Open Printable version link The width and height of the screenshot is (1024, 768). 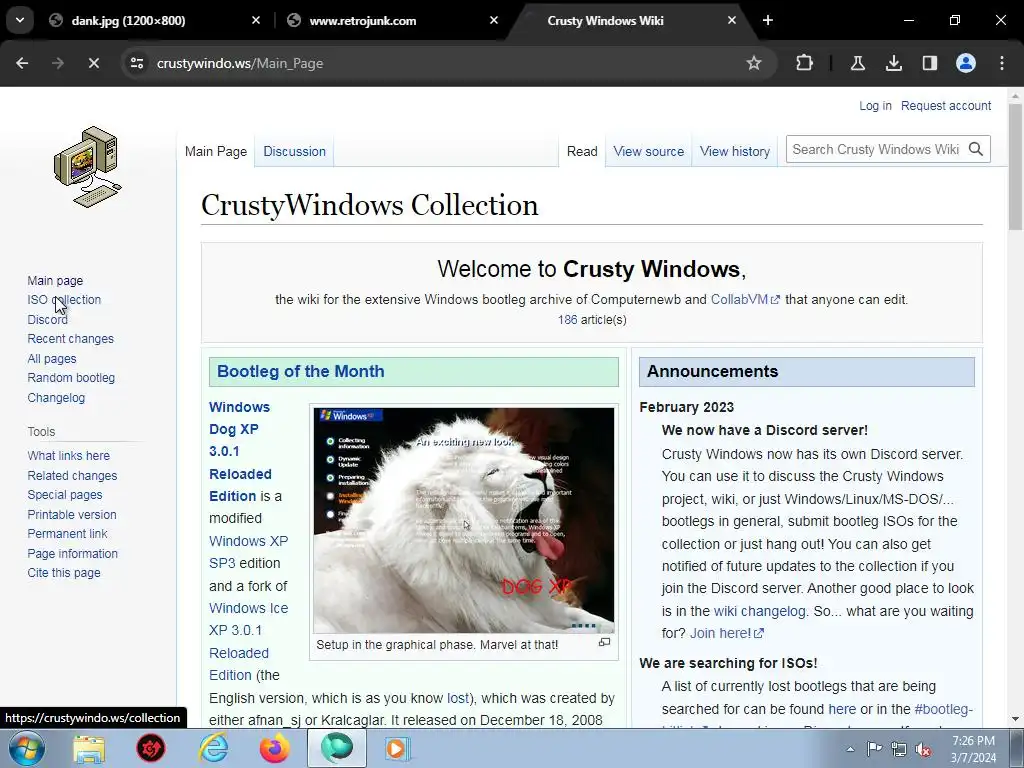[72, 515]
